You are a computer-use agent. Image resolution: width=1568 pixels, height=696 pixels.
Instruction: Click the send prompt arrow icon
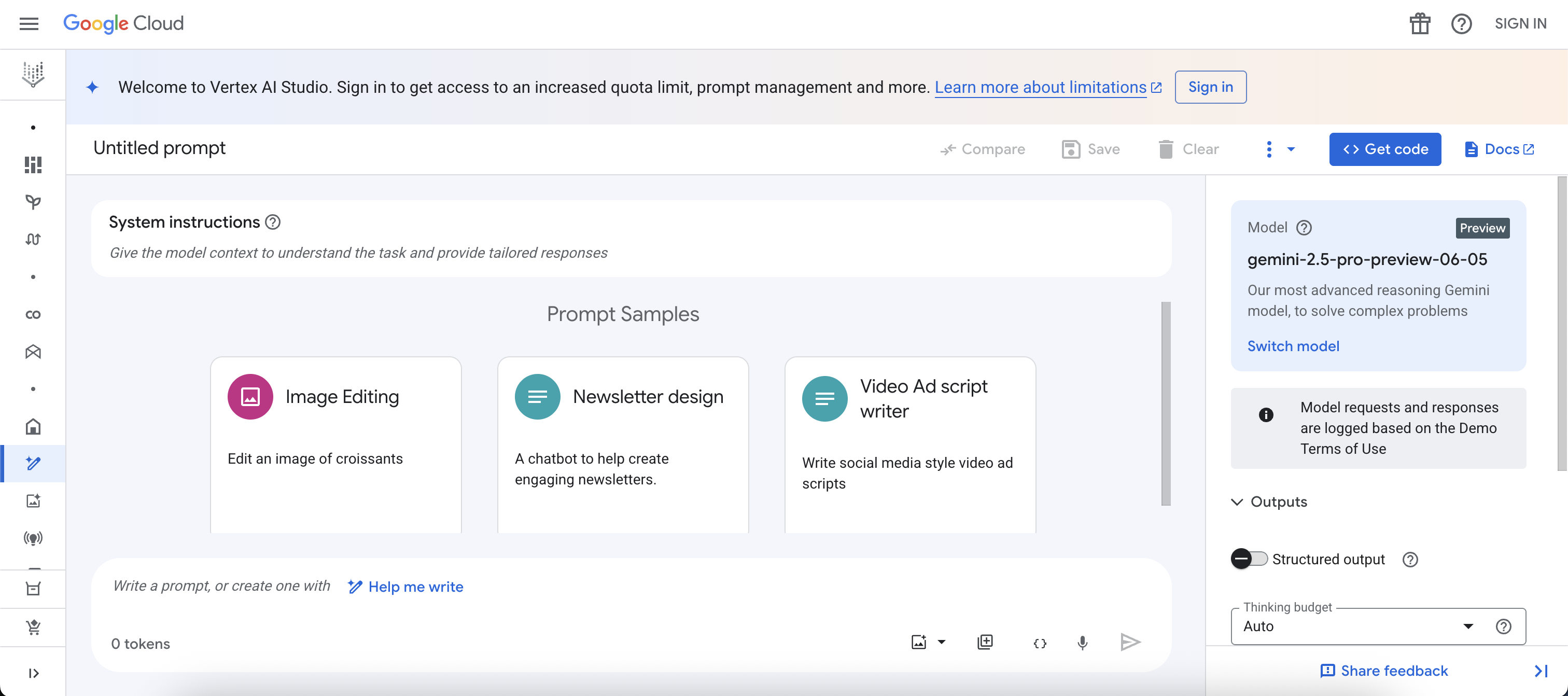point(1130,642)
